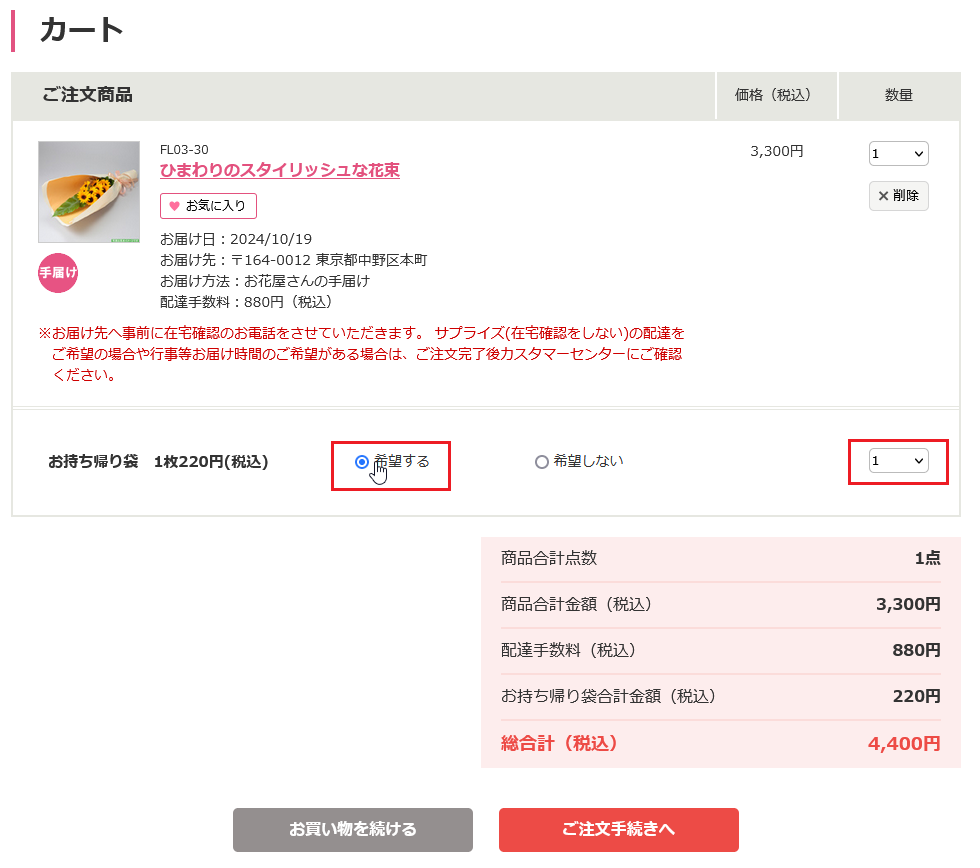
Task: Click the 希望しない label text
Action: pyautogui.click(x=588, y=461)
